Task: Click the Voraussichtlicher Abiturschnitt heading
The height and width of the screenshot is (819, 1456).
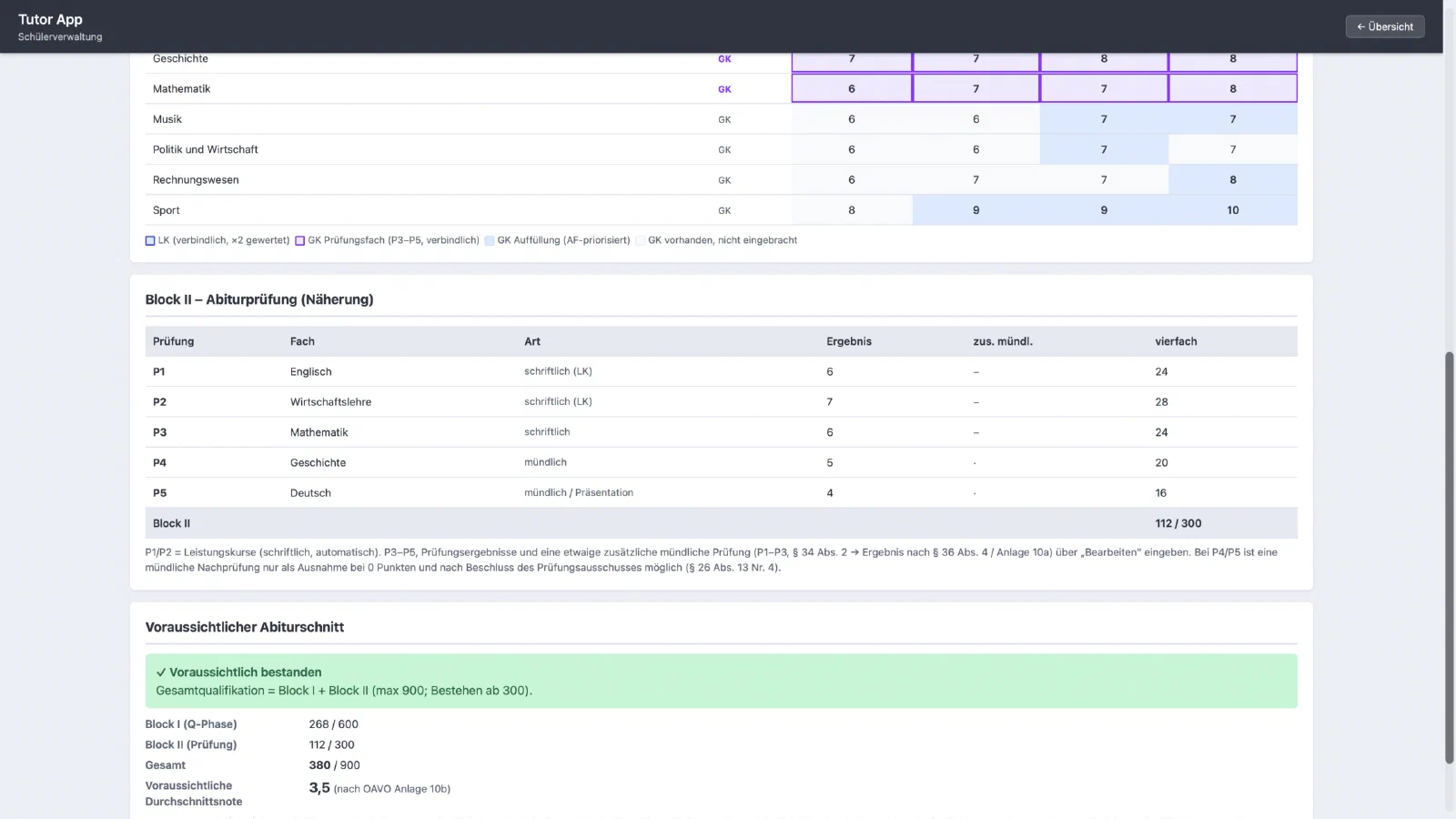Action: coord(245,627)
